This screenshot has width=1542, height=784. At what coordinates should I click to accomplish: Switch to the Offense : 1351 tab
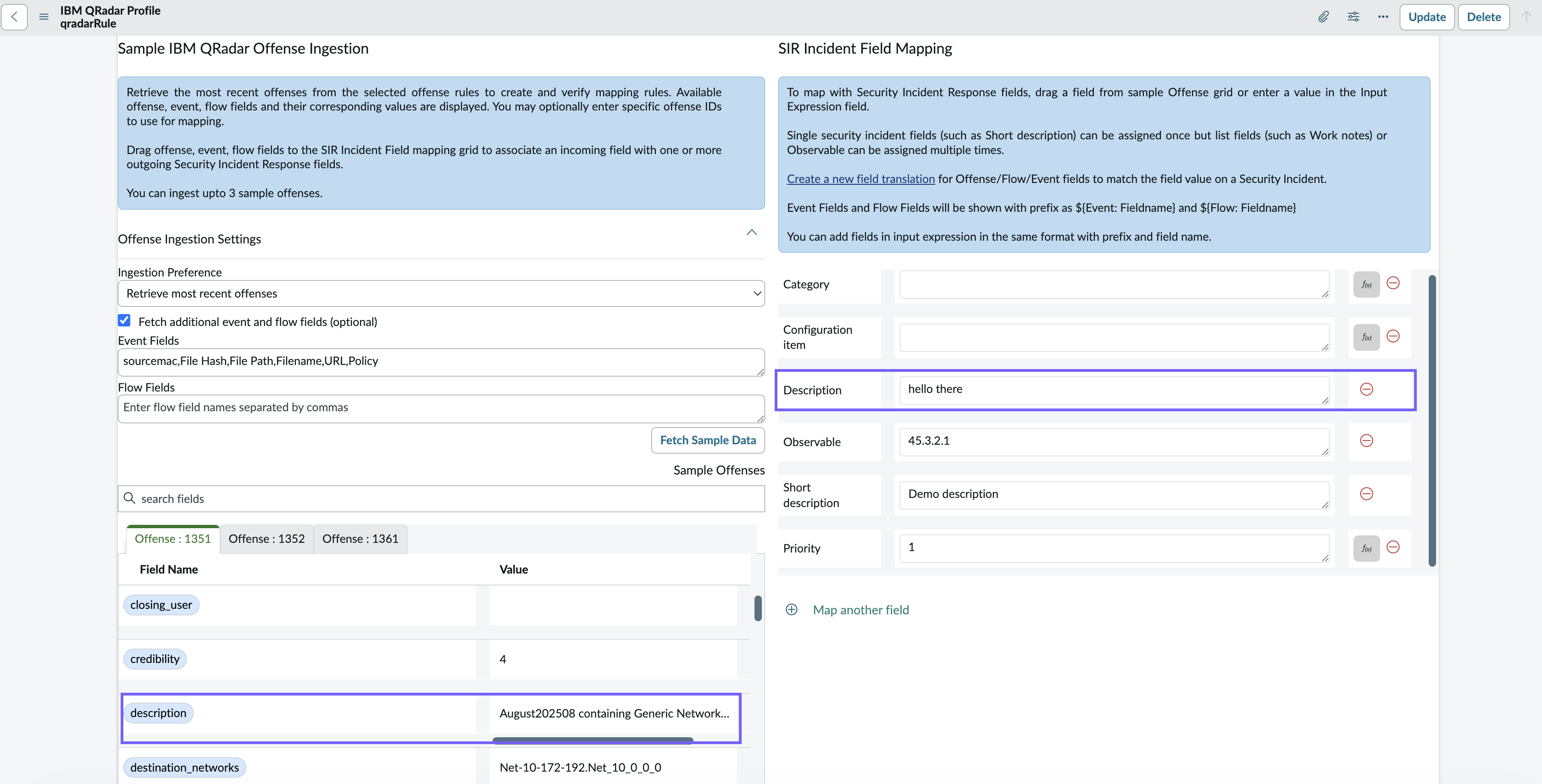(x=173, y=539)
